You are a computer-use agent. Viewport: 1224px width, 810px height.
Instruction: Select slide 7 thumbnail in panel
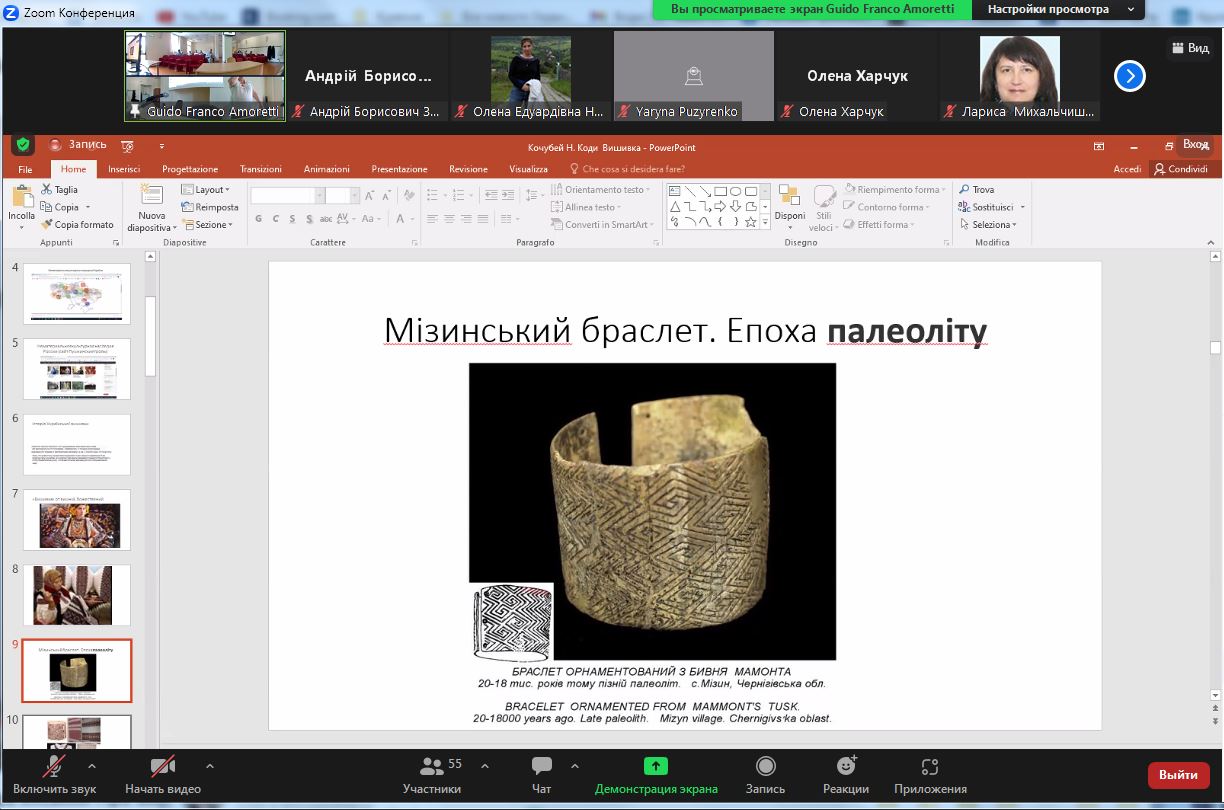pyautogui.click(x=77, y=519)
